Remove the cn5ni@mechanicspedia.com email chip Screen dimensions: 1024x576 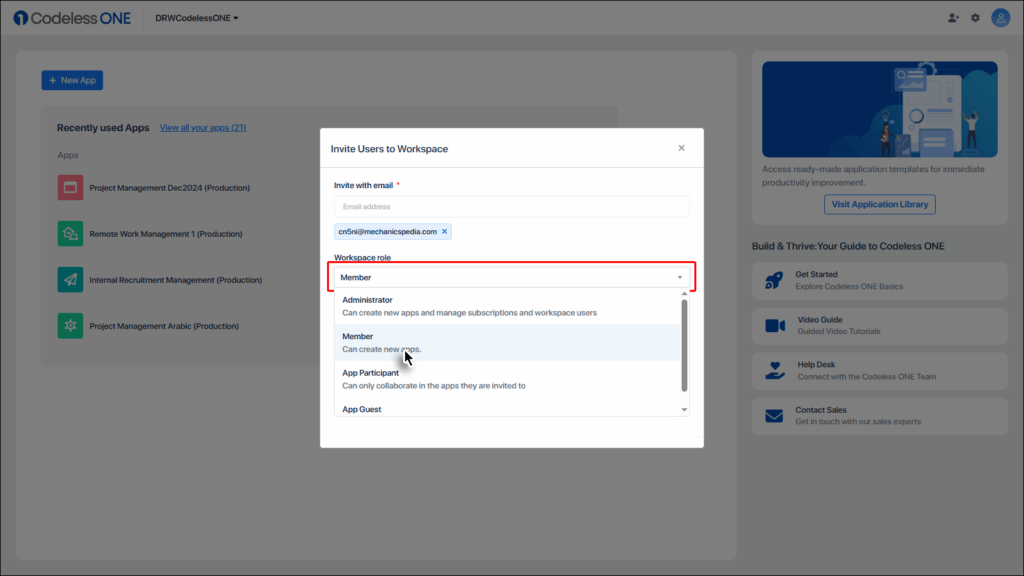coord(445,231)
